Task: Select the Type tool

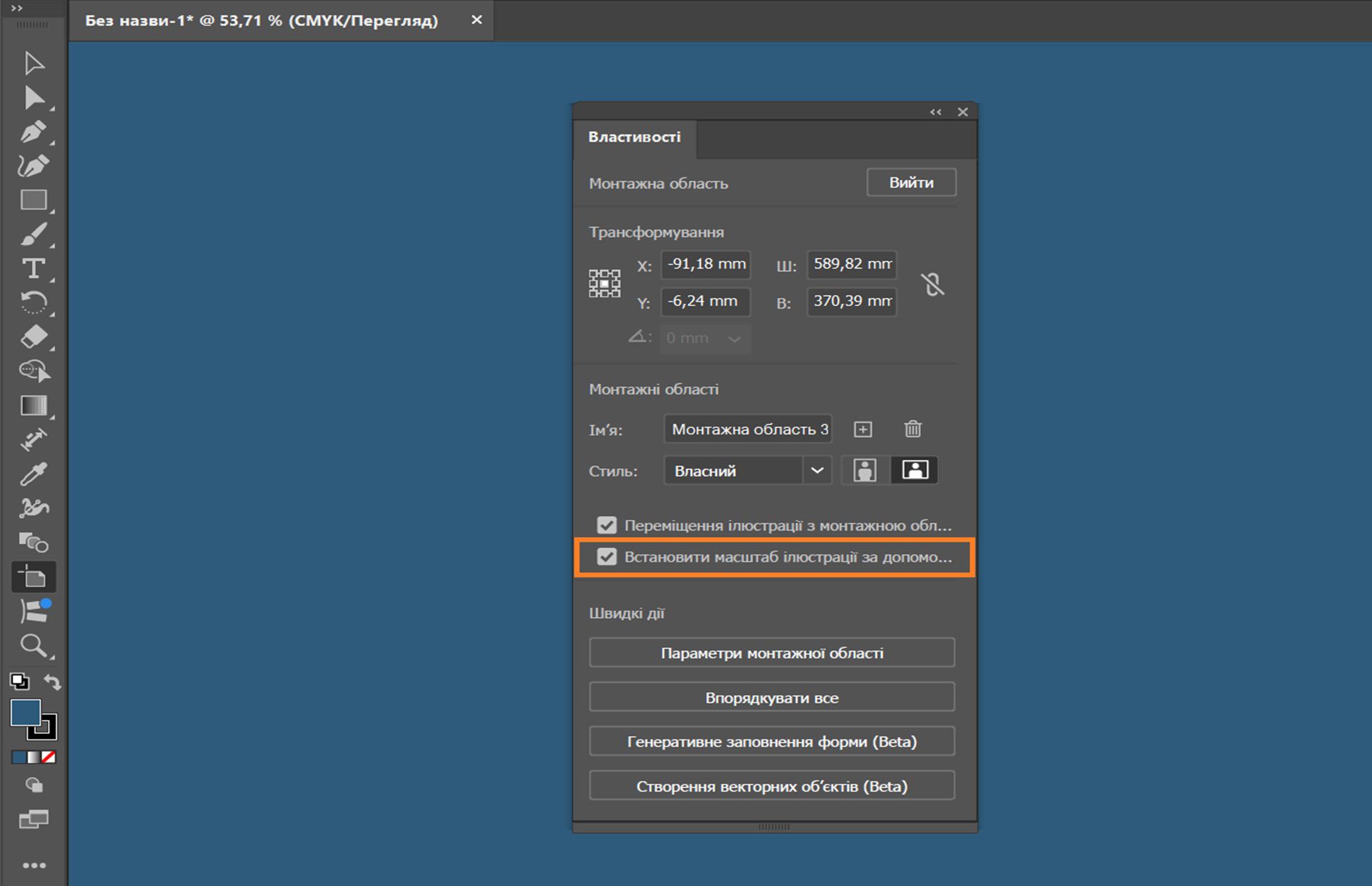Action: 34,269
